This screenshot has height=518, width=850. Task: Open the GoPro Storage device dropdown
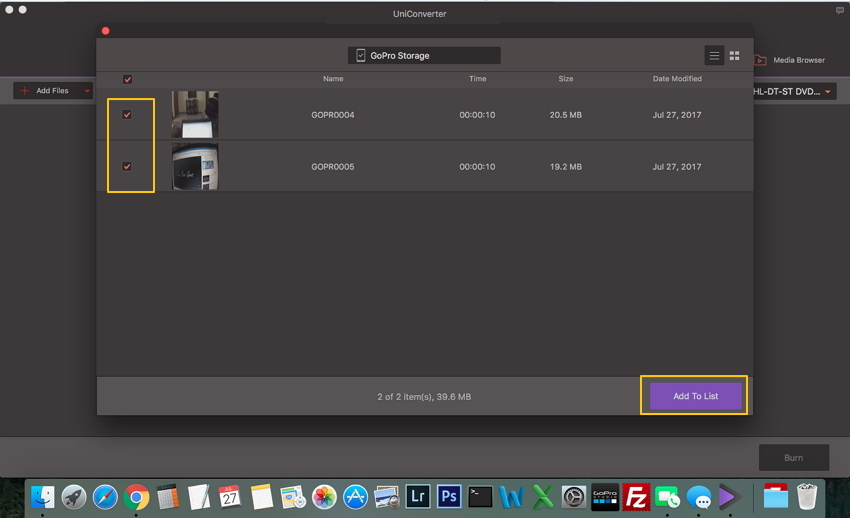[x=424, y=55]
